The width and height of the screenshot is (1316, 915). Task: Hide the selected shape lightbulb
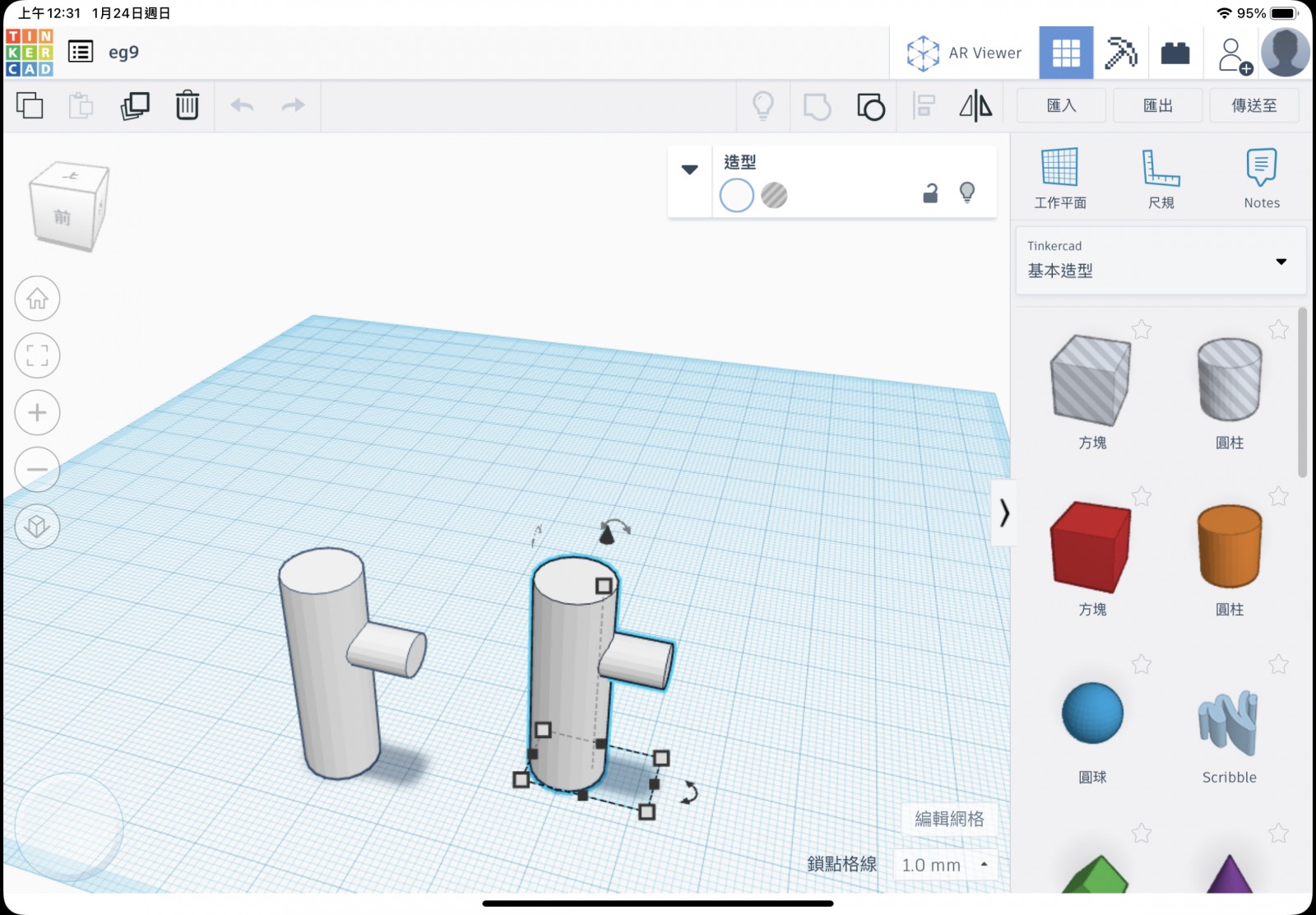click(967, 193)
